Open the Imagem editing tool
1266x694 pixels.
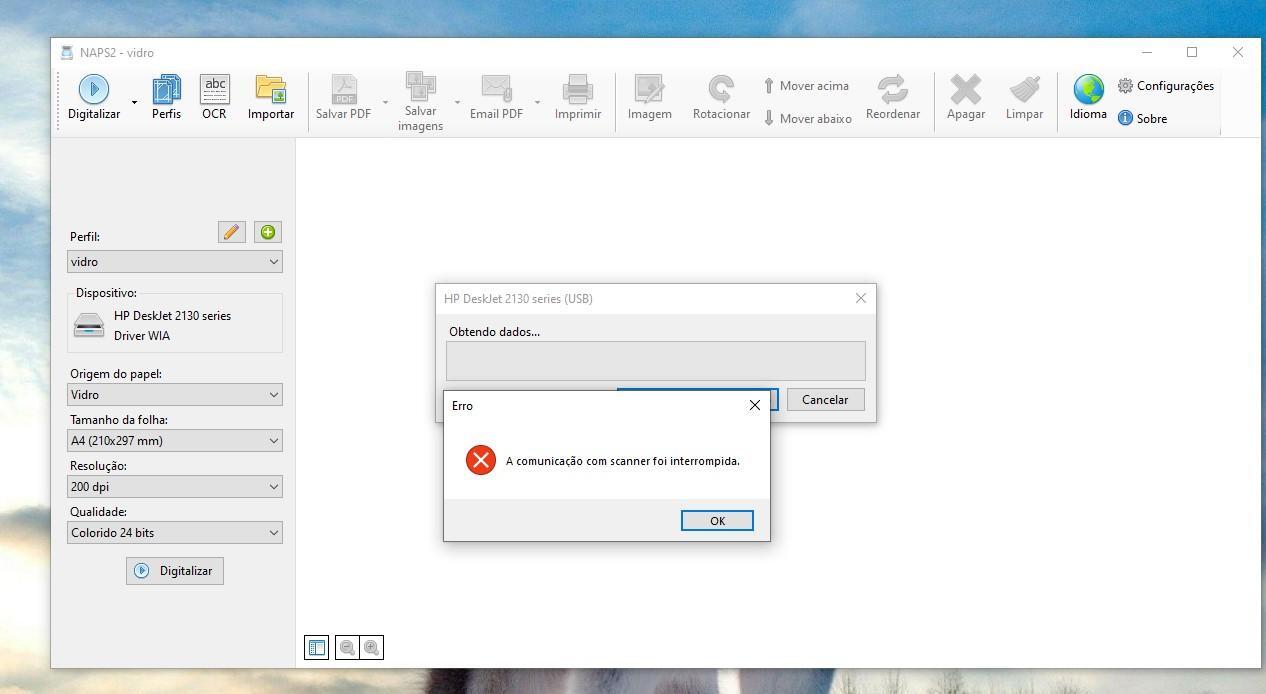649,98
